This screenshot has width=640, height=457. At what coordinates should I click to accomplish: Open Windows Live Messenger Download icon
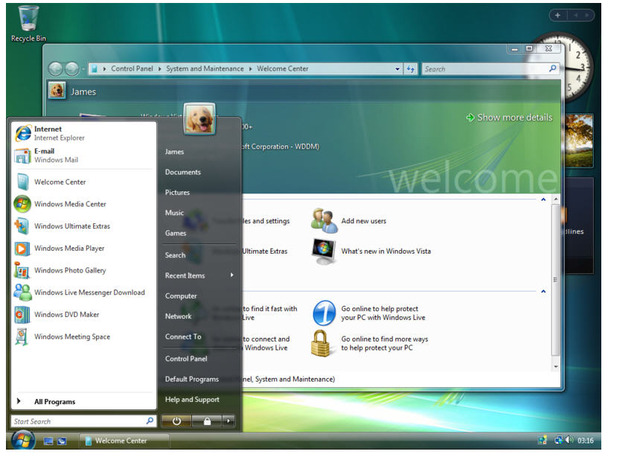pos(22,292)
